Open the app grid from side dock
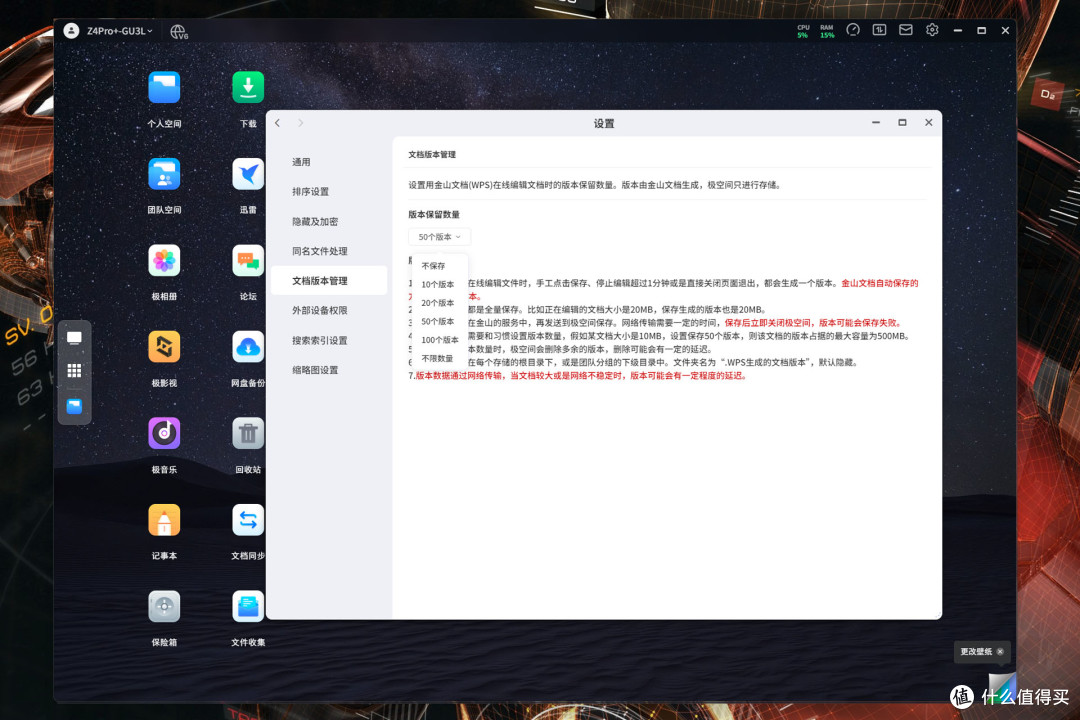 point(74,371)
